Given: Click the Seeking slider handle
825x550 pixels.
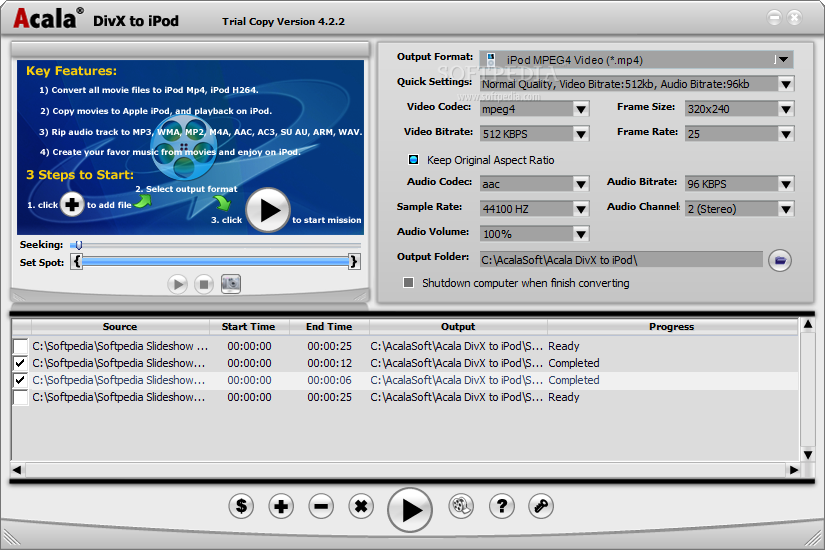Looking at the screenshot, I should [78, 245].
